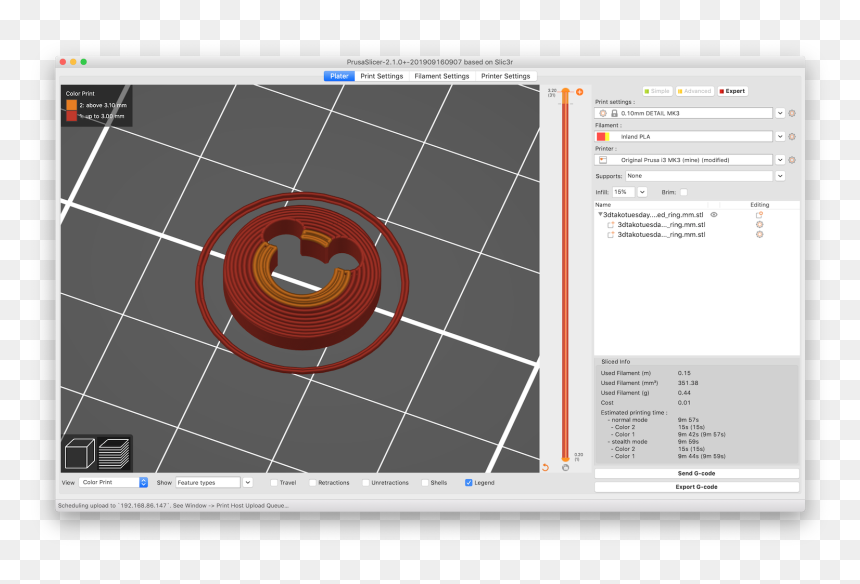The image size is (860, 584).
Task: Switch to the 3D editor cube view
Action: (x=80, y=453)
